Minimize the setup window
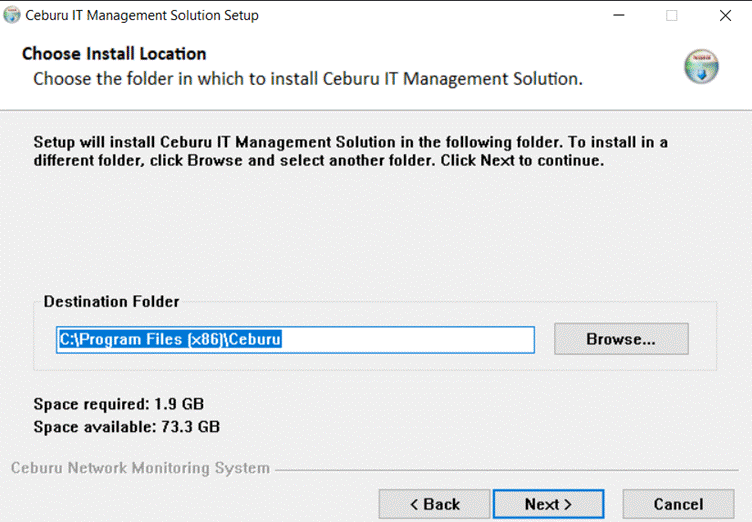This screenshot has width=752, height=522. 619,15
